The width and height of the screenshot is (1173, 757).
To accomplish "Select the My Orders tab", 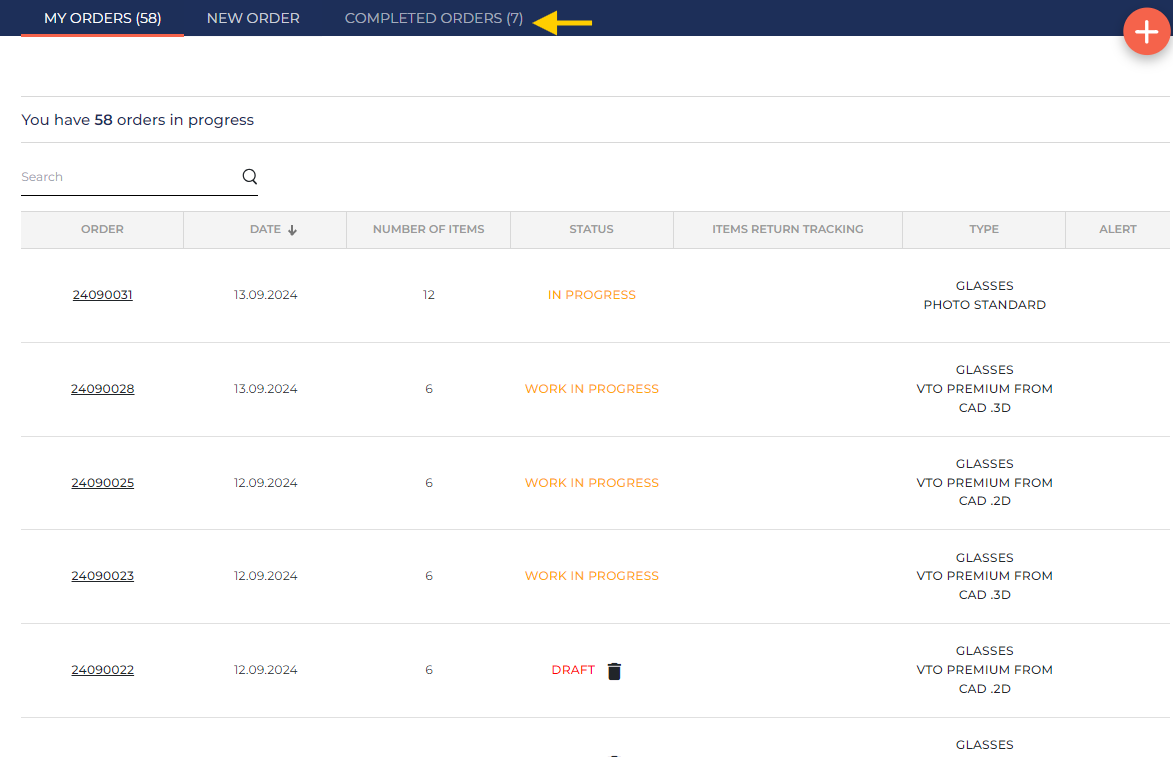I will click(102, 18).
